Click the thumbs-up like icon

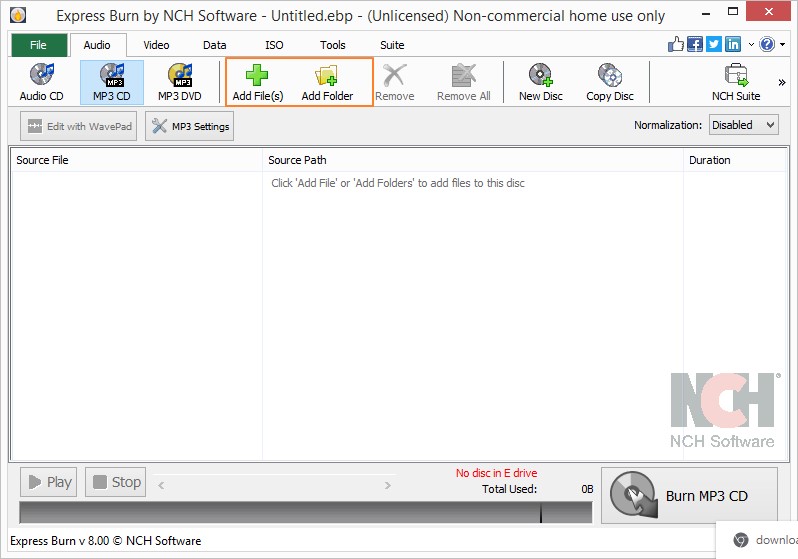click(676, 44)
